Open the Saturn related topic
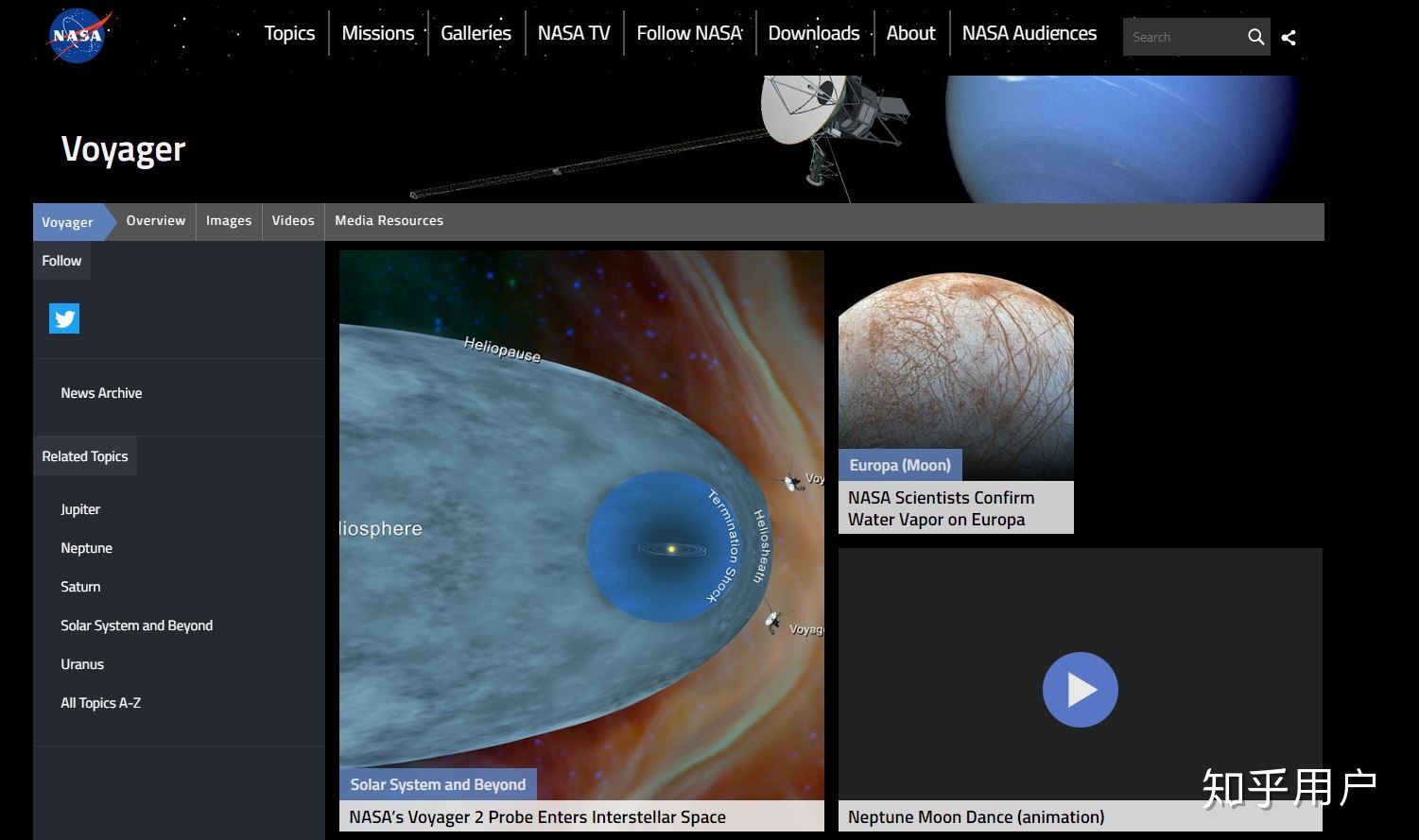1419x840 pixels. (80, 587)
